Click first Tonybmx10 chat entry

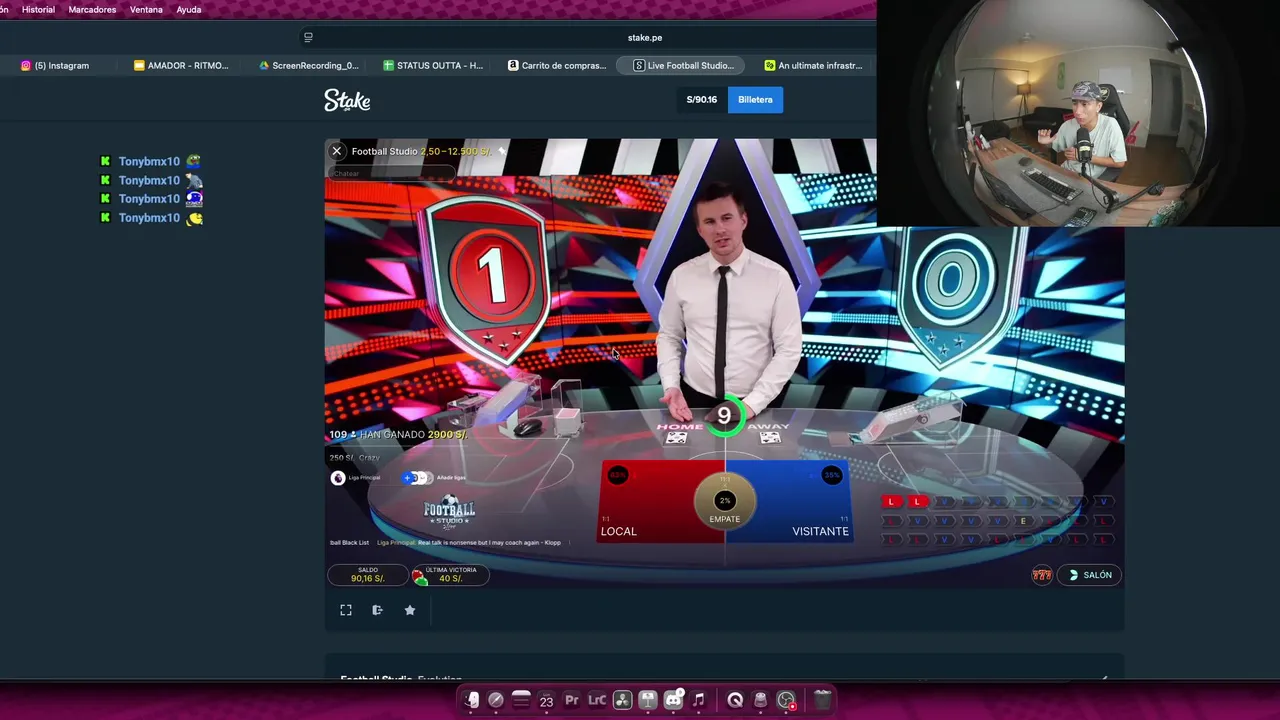click(x=150, y=161)
